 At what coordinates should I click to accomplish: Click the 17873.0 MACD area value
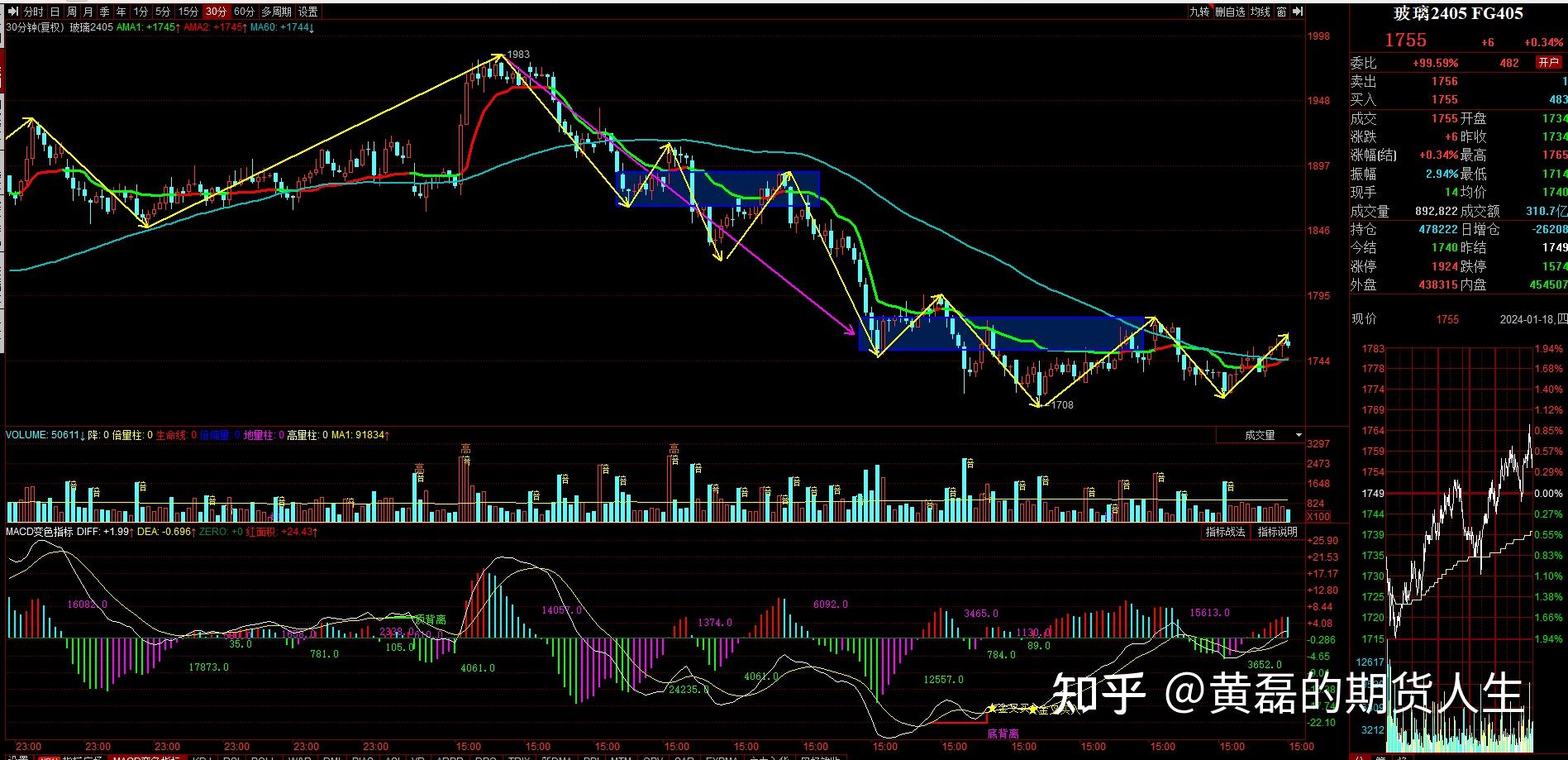coord(208,667)
